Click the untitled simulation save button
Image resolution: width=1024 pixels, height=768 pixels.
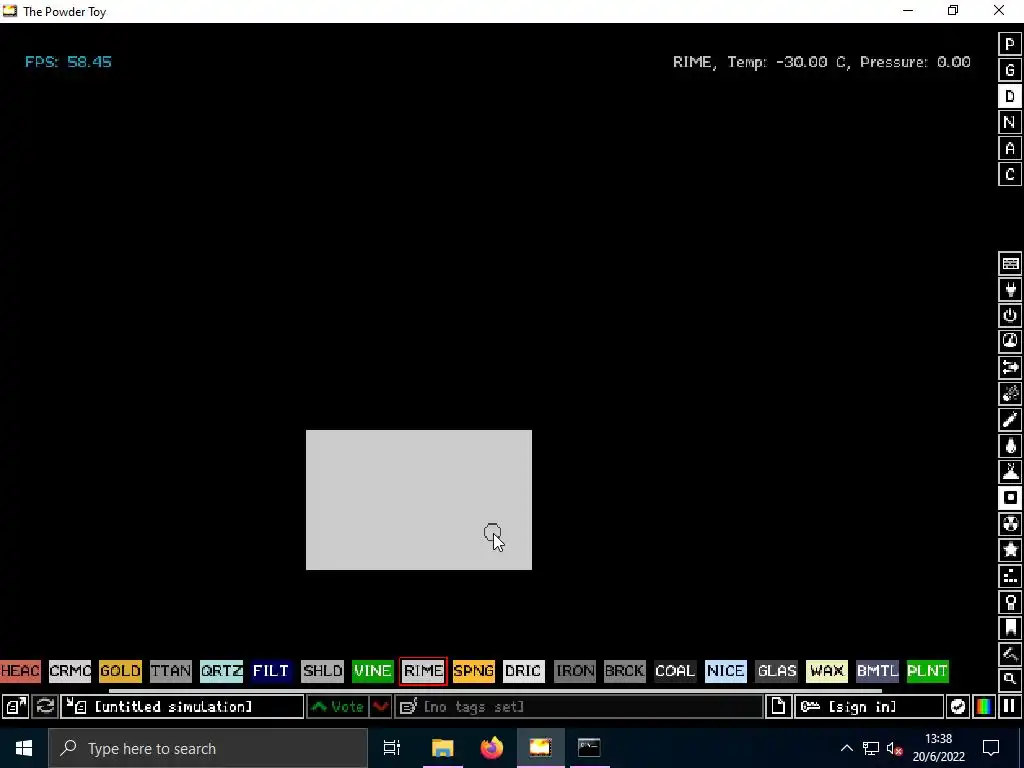click(182, 707)
